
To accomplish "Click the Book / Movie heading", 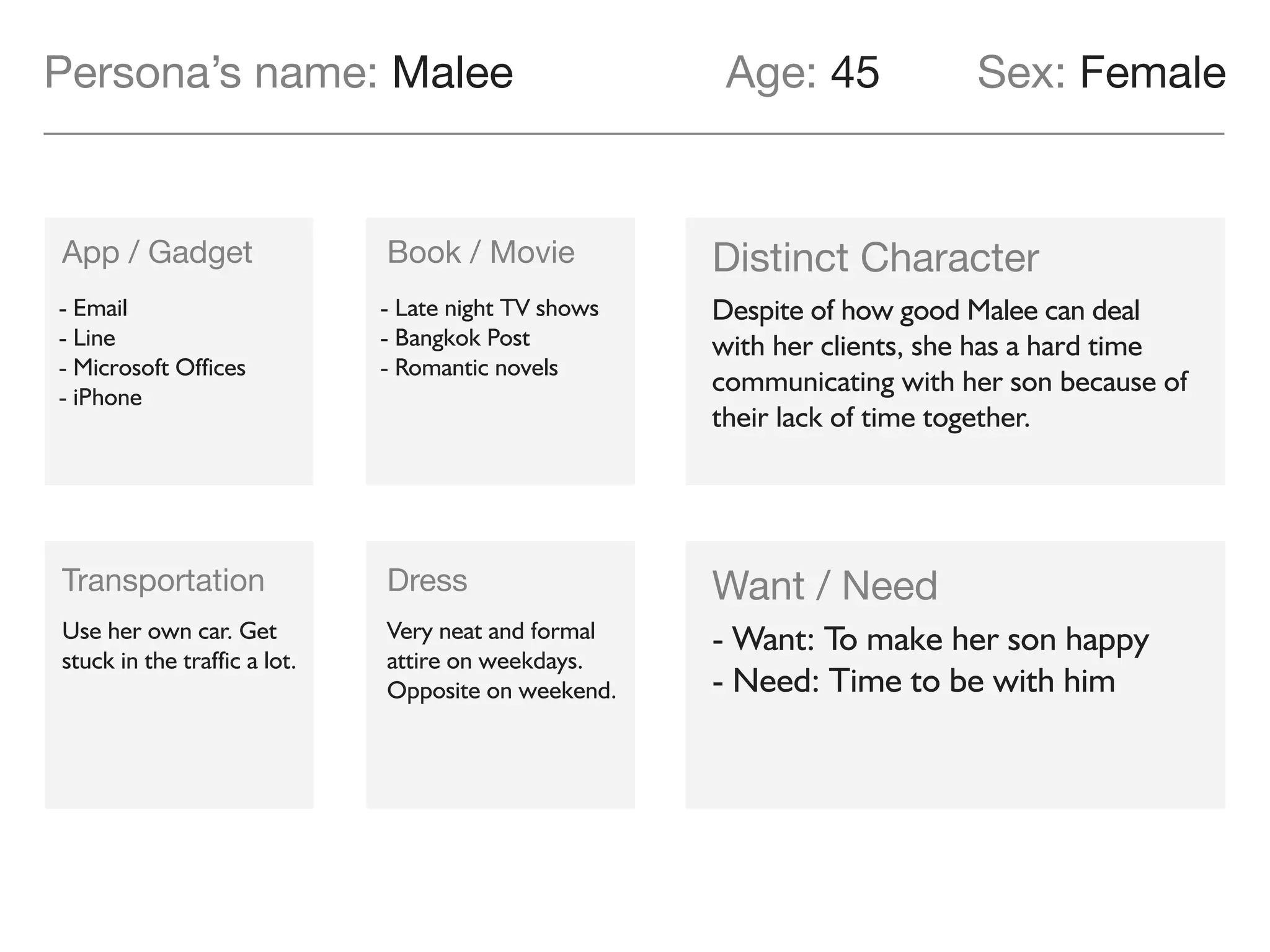I will click(x=481, y=252).
